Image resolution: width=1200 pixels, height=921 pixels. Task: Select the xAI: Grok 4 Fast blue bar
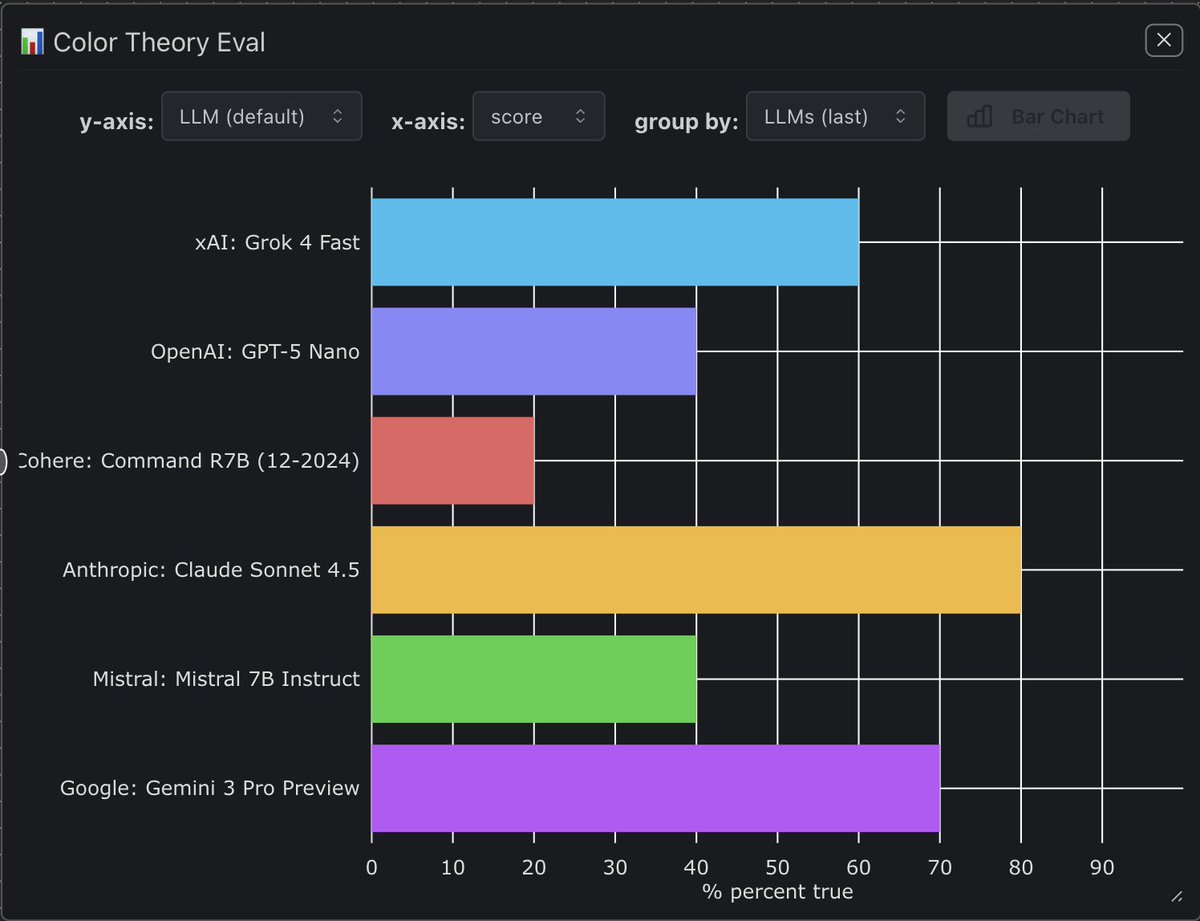(615, 242)
